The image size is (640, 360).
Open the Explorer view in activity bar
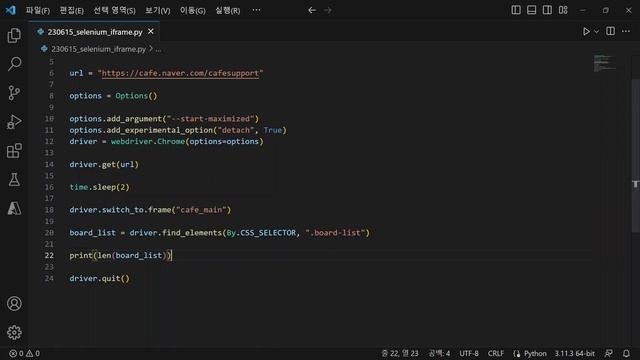14,36
